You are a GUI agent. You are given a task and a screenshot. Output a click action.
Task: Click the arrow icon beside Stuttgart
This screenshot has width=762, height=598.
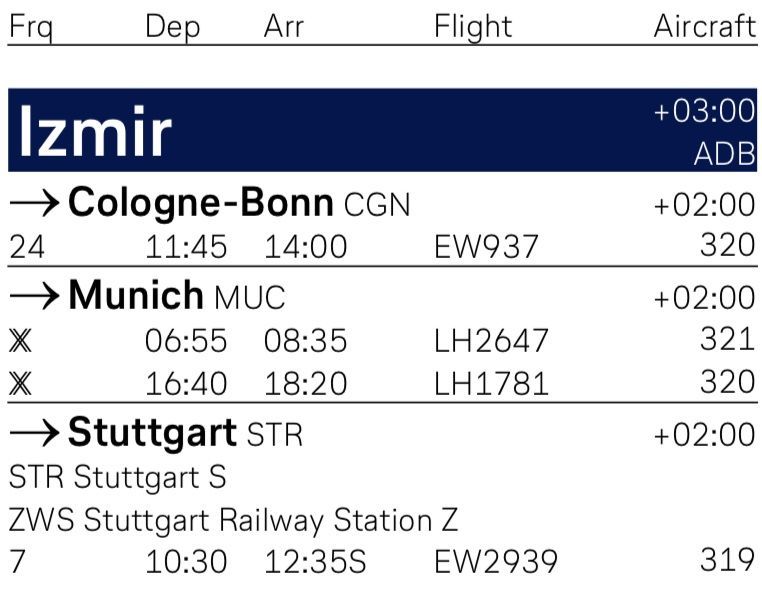pyautogui.click(x=35, y=433)
